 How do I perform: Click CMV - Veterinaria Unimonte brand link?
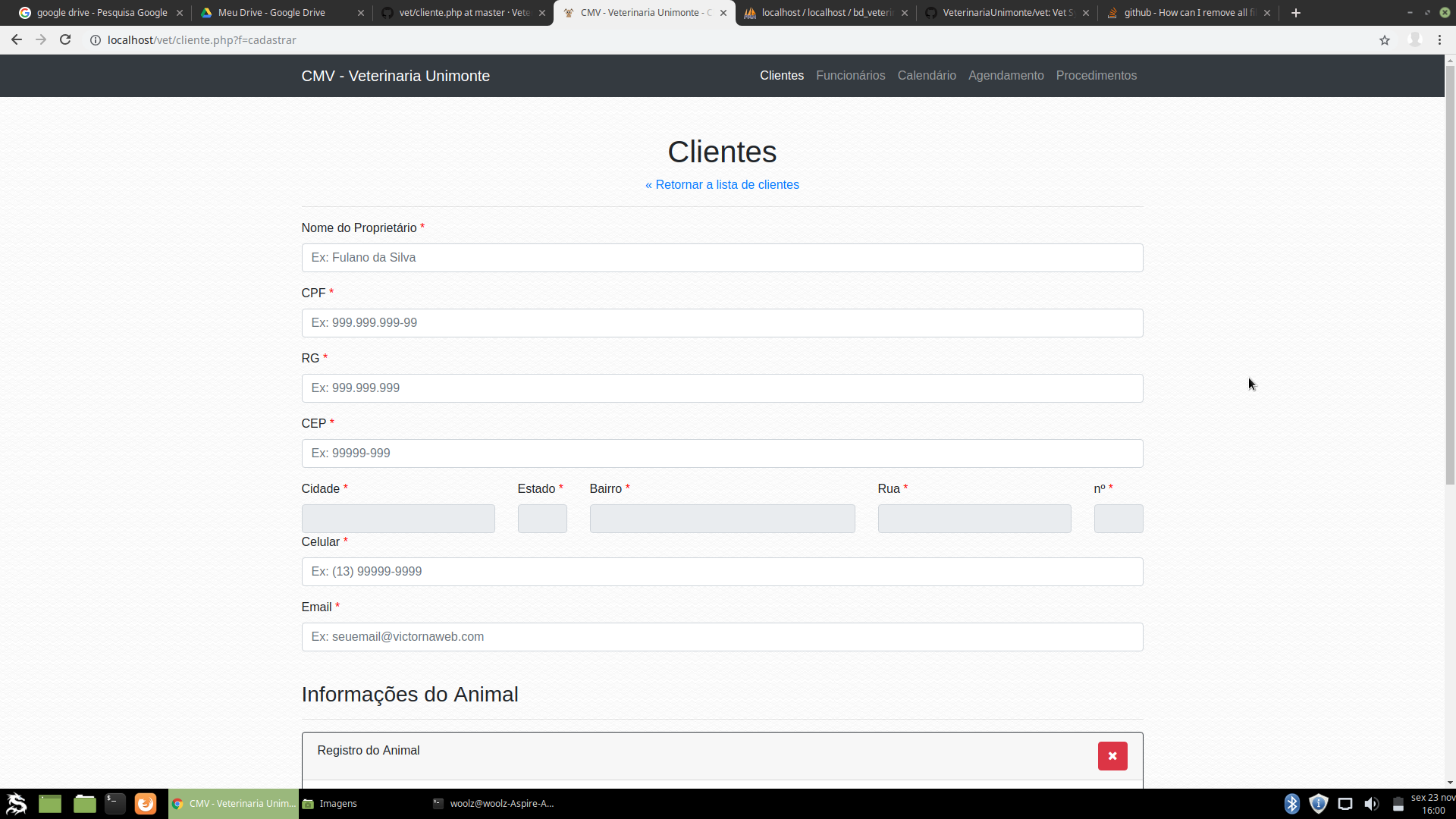click(396, 76)
